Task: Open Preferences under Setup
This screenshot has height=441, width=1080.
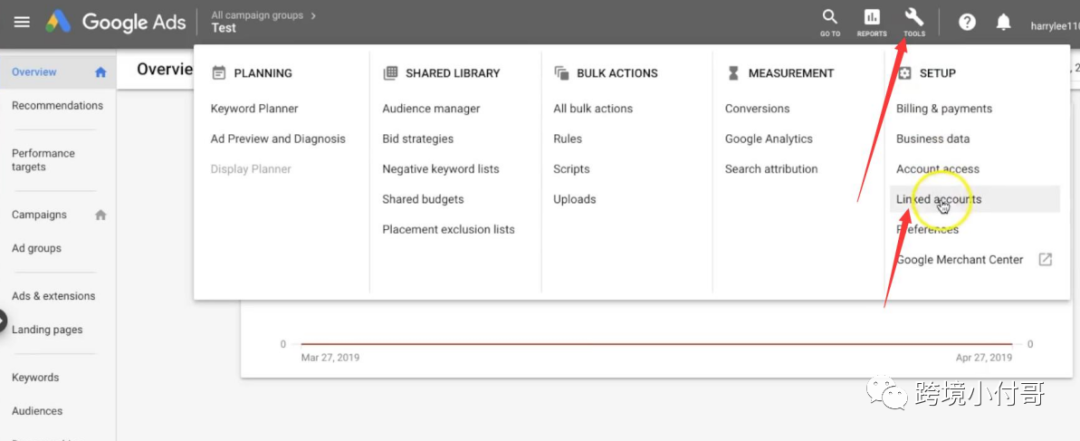Action: point(927,230)
